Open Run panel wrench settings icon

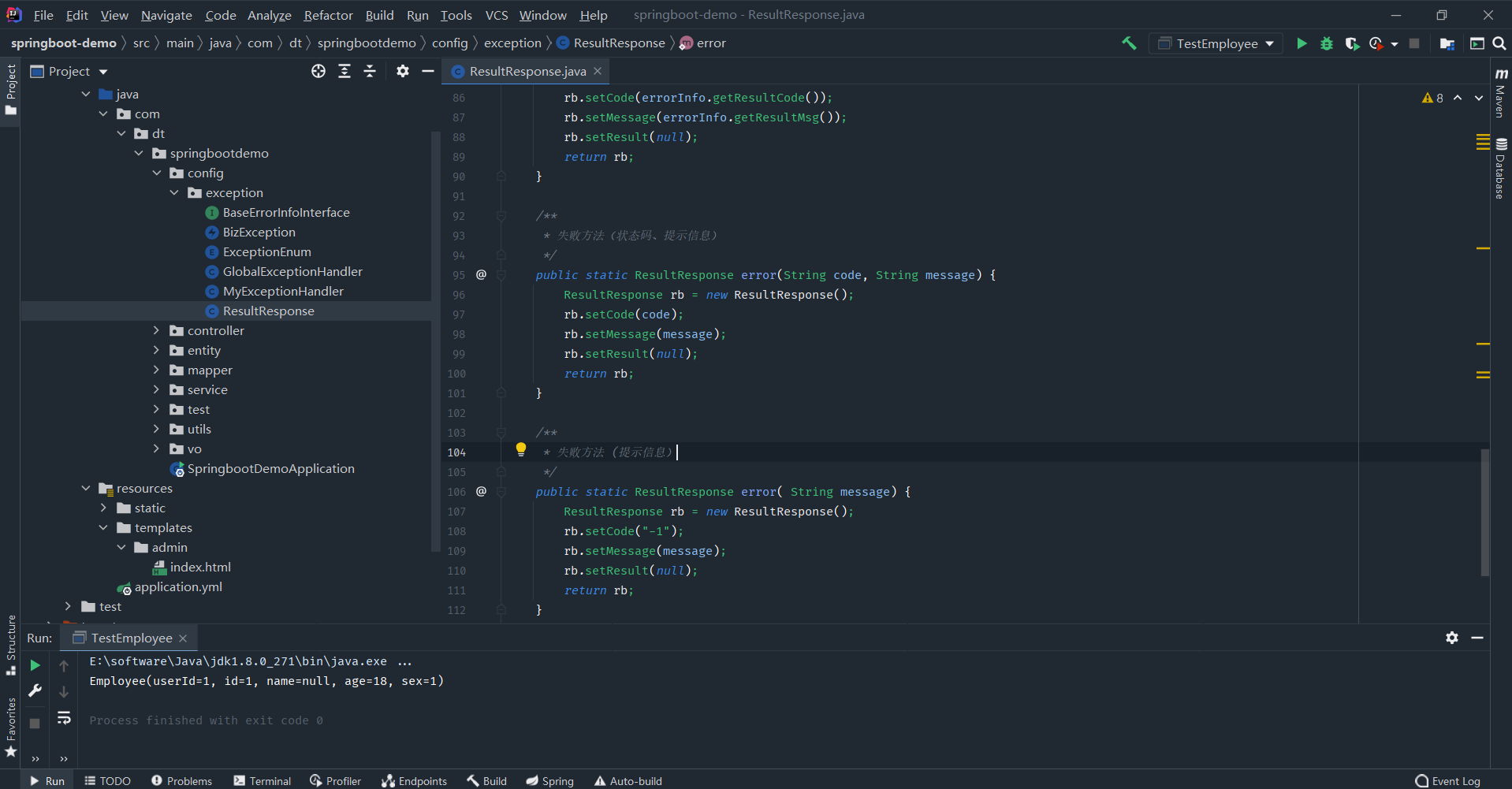pyautogui.click(x=35, y=691)
